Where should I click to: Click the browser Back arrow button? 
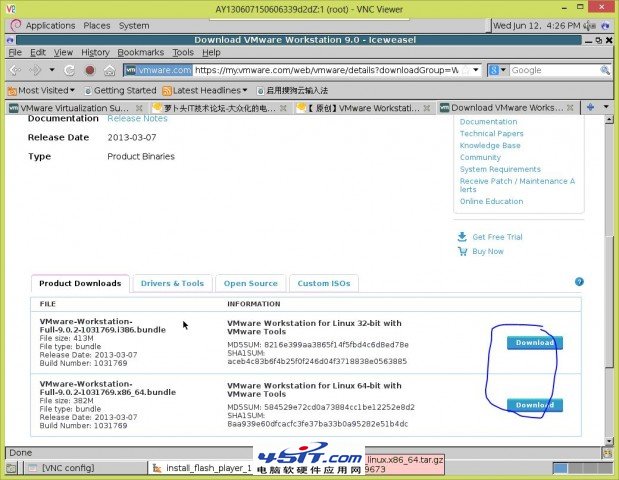[15, 70]
